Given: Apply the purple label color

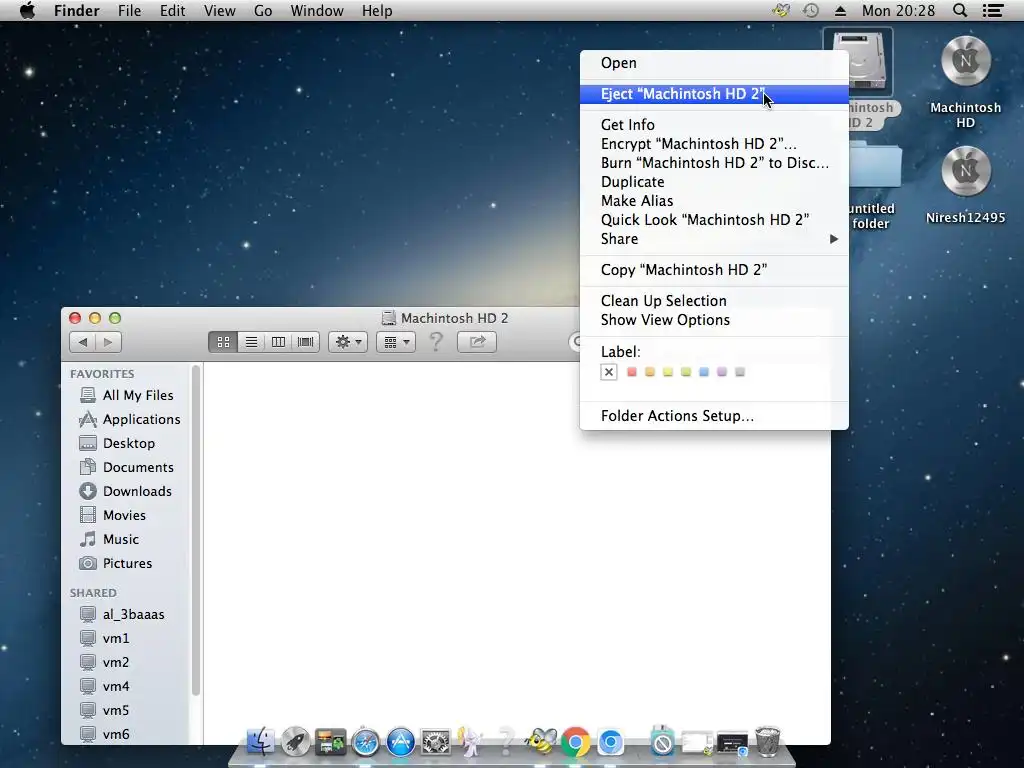Looking at the screenshot, I should tap(722, 372).
